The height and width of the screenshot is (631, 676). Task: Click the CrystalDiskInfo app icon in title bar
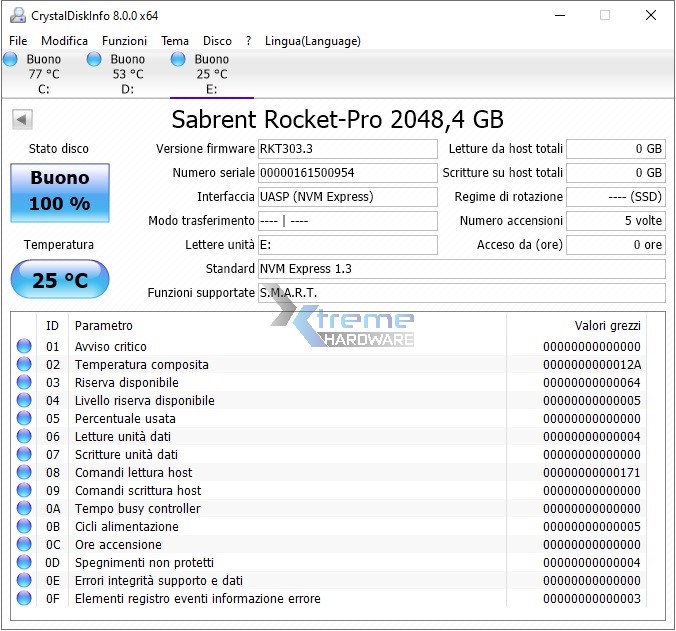tap(17, 16)
